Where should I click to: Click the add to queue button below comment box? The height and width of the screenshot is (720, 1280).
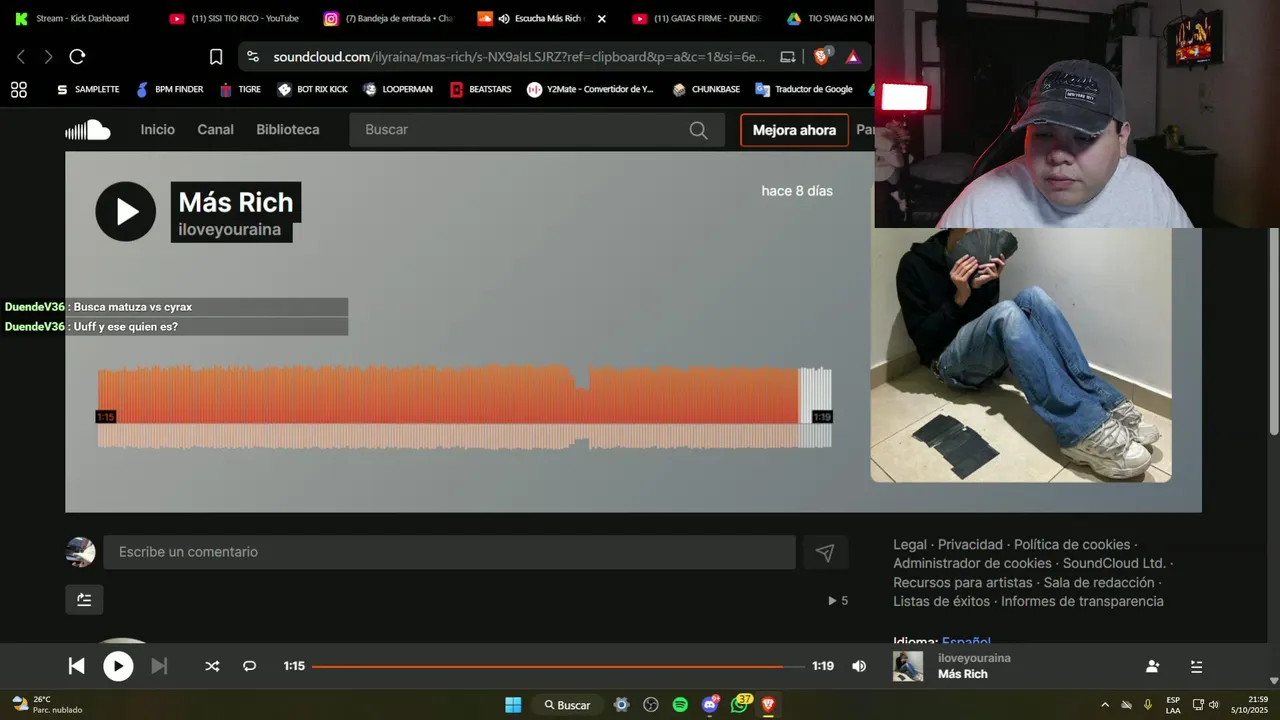(x=84, y=600)
